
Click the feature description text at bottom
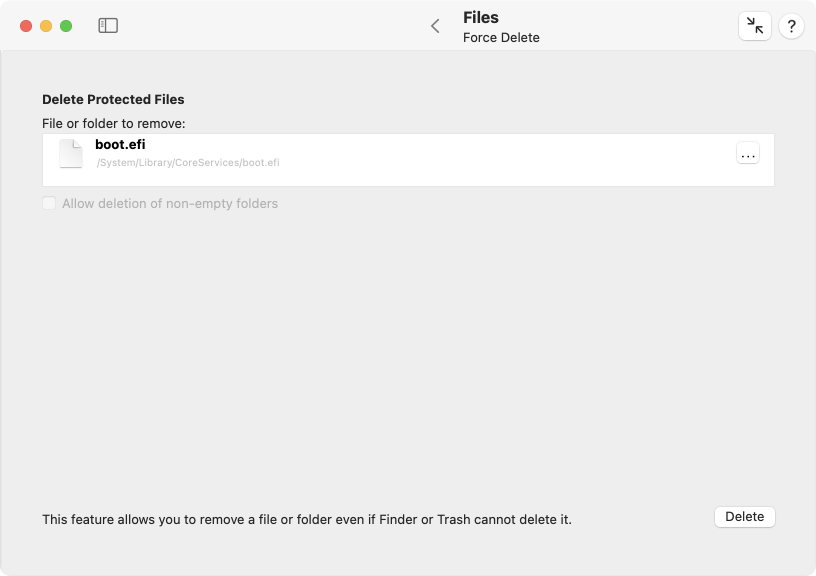307,519
